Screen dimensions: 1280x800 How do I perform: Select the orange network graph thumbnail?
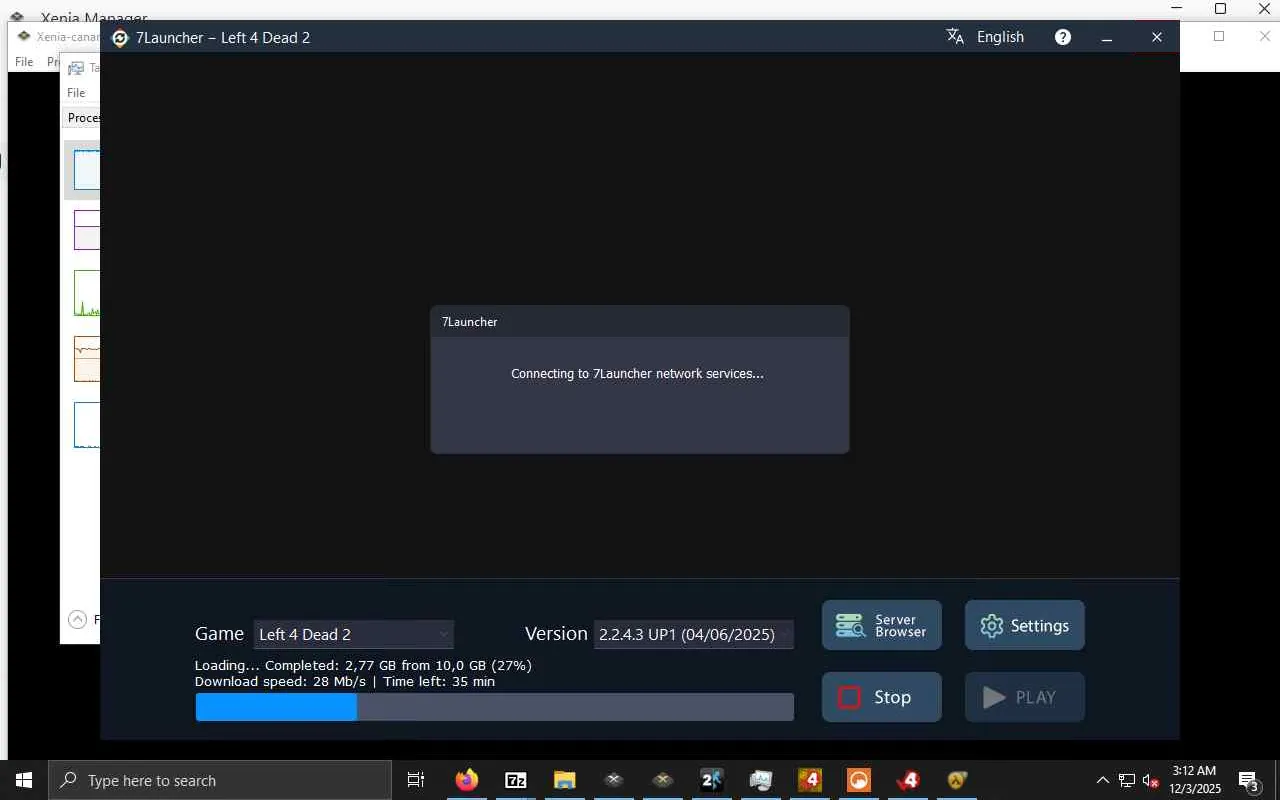[87, 359]
